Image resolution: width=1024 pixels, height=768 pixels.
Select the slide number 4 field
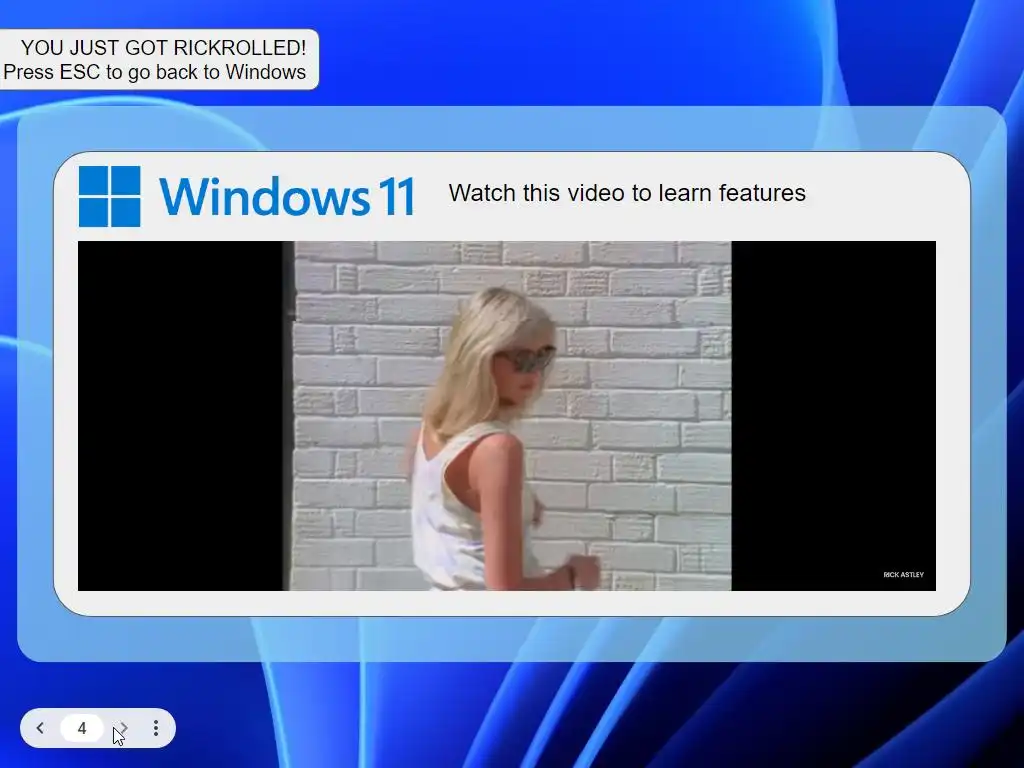[82, 728]
